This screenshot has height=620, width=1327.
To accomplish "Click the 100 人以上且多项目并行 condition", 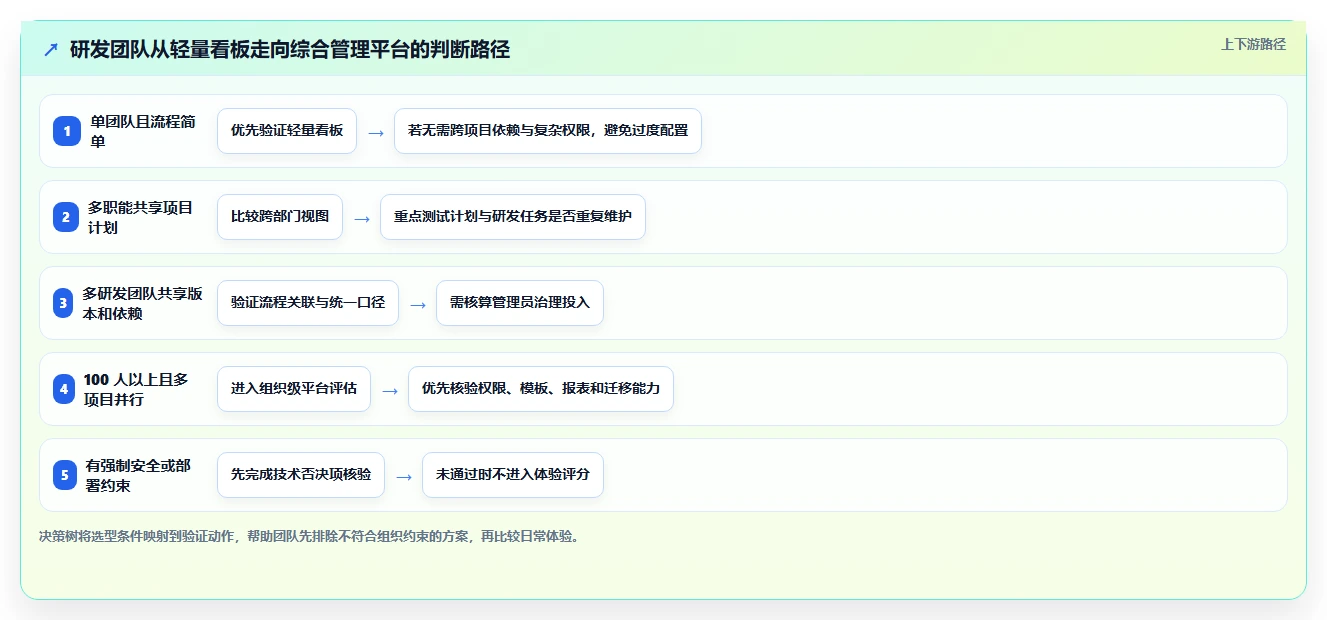I will [x=136, y=389].
